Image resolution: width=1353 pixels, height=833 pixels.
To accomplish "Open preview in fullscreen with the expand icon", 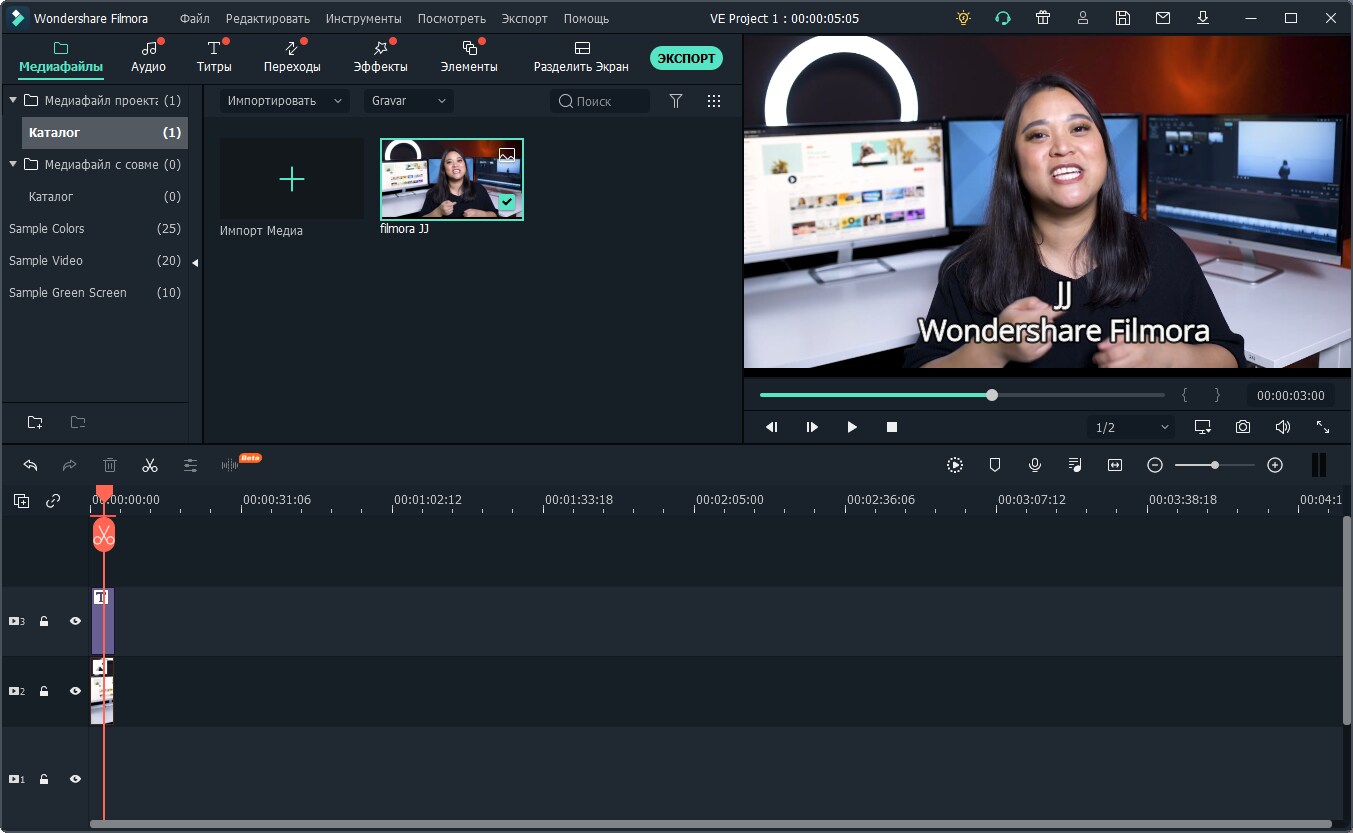I will pyautogui.click(x=1322, y=427).
